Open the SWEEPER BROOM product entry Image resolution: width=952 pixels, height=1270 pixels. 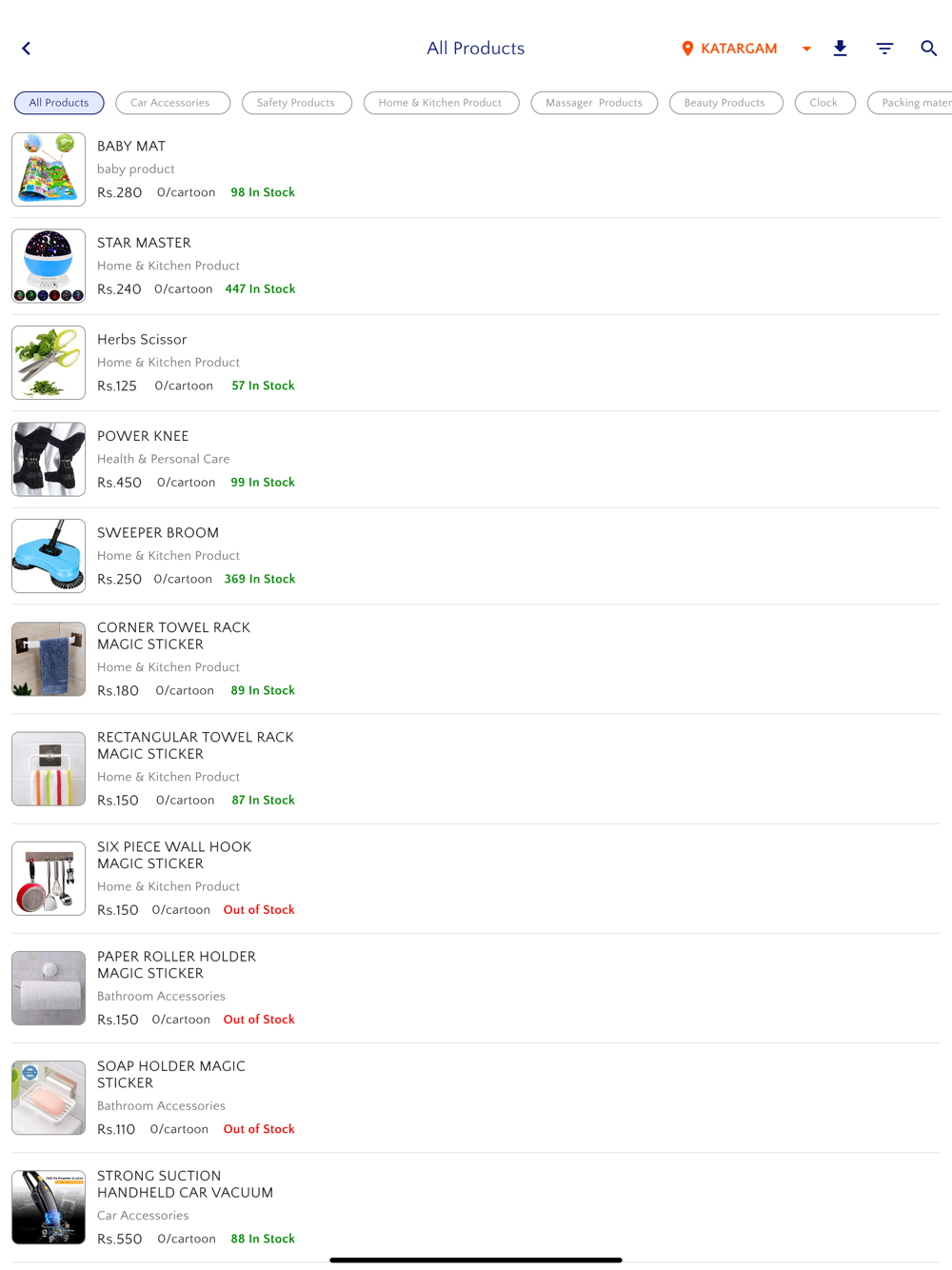coord(476,556)
